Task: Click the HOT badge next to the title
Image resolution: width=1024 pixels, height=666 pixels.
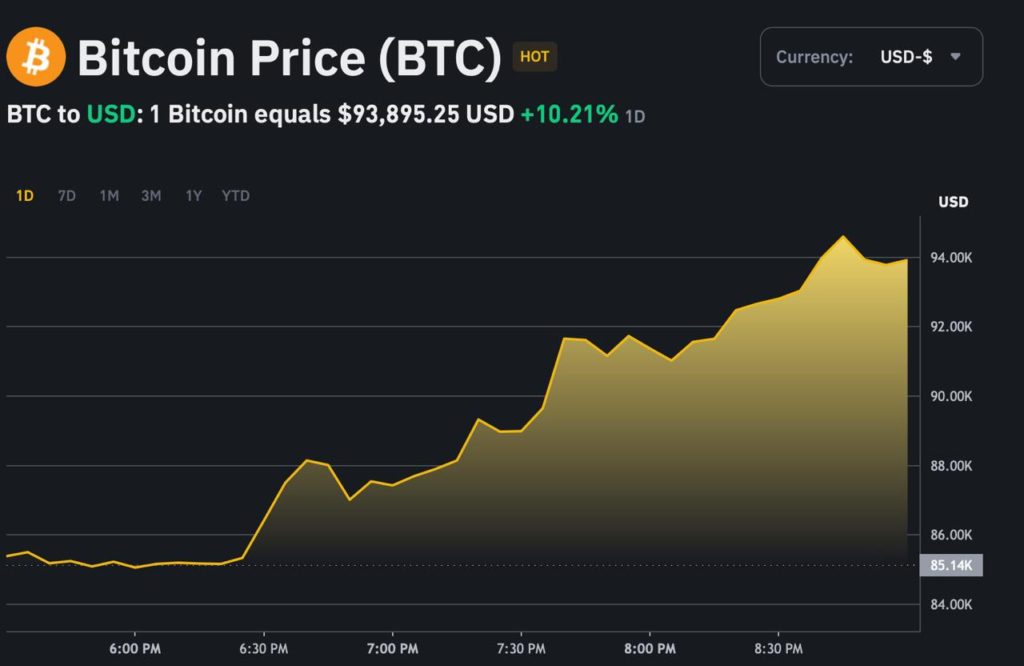Action: pos(534,57)
